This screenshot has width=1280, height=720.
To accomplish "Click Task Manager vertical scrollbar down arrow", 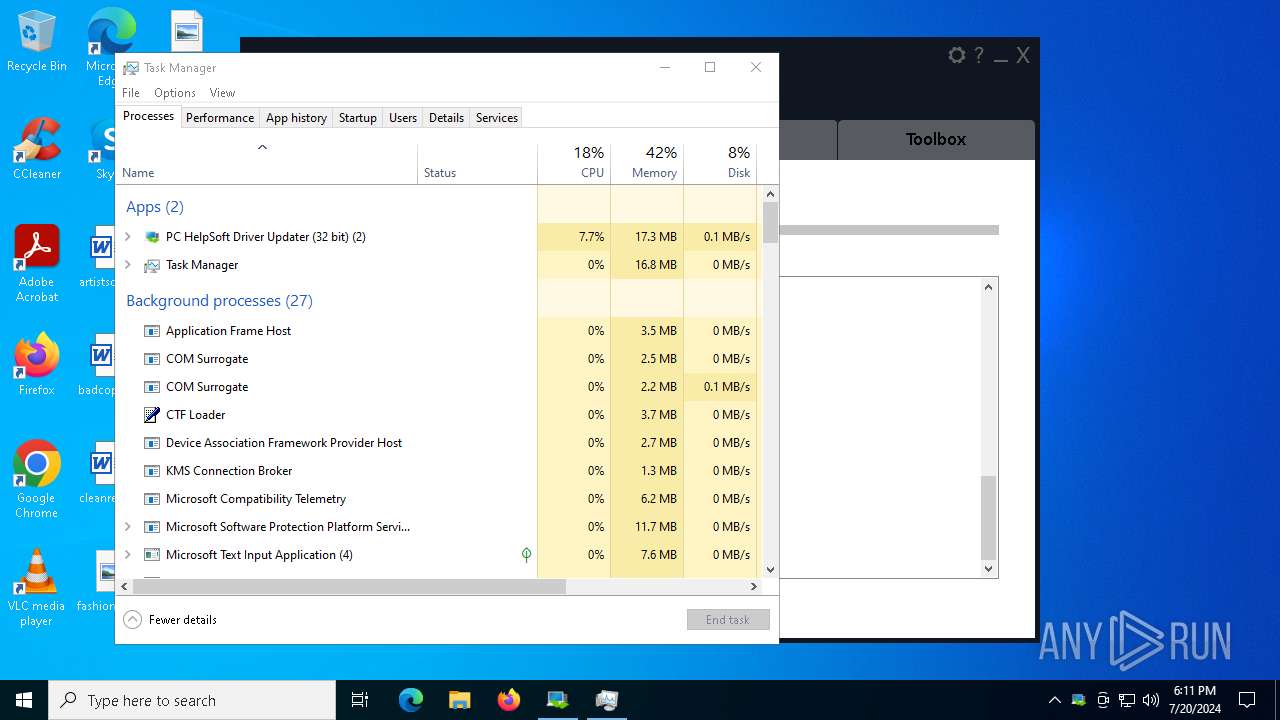I will (x=770, y=570).
